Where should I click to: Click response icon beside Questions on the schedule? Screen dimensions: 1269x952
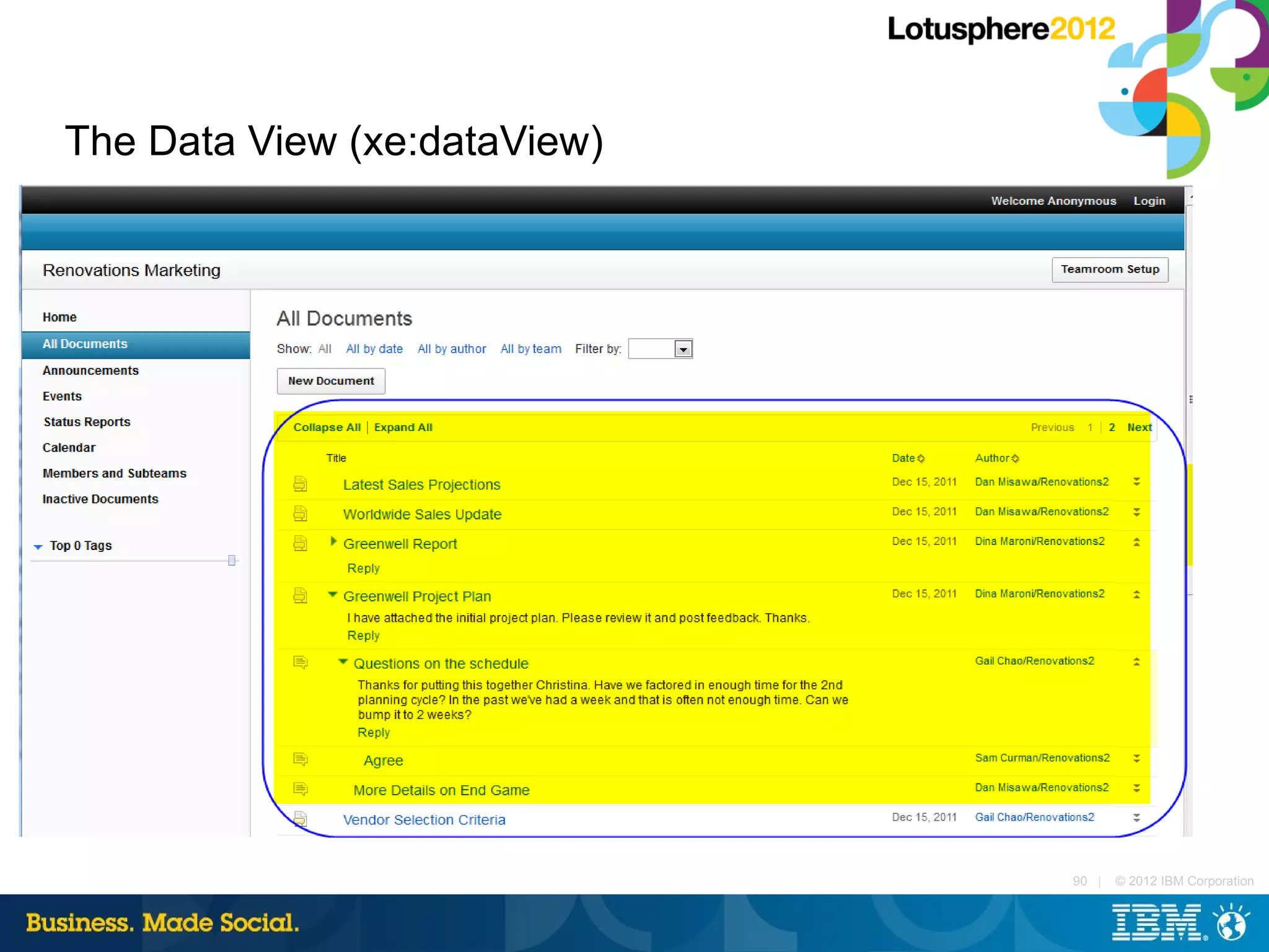[x=301, y=663]
